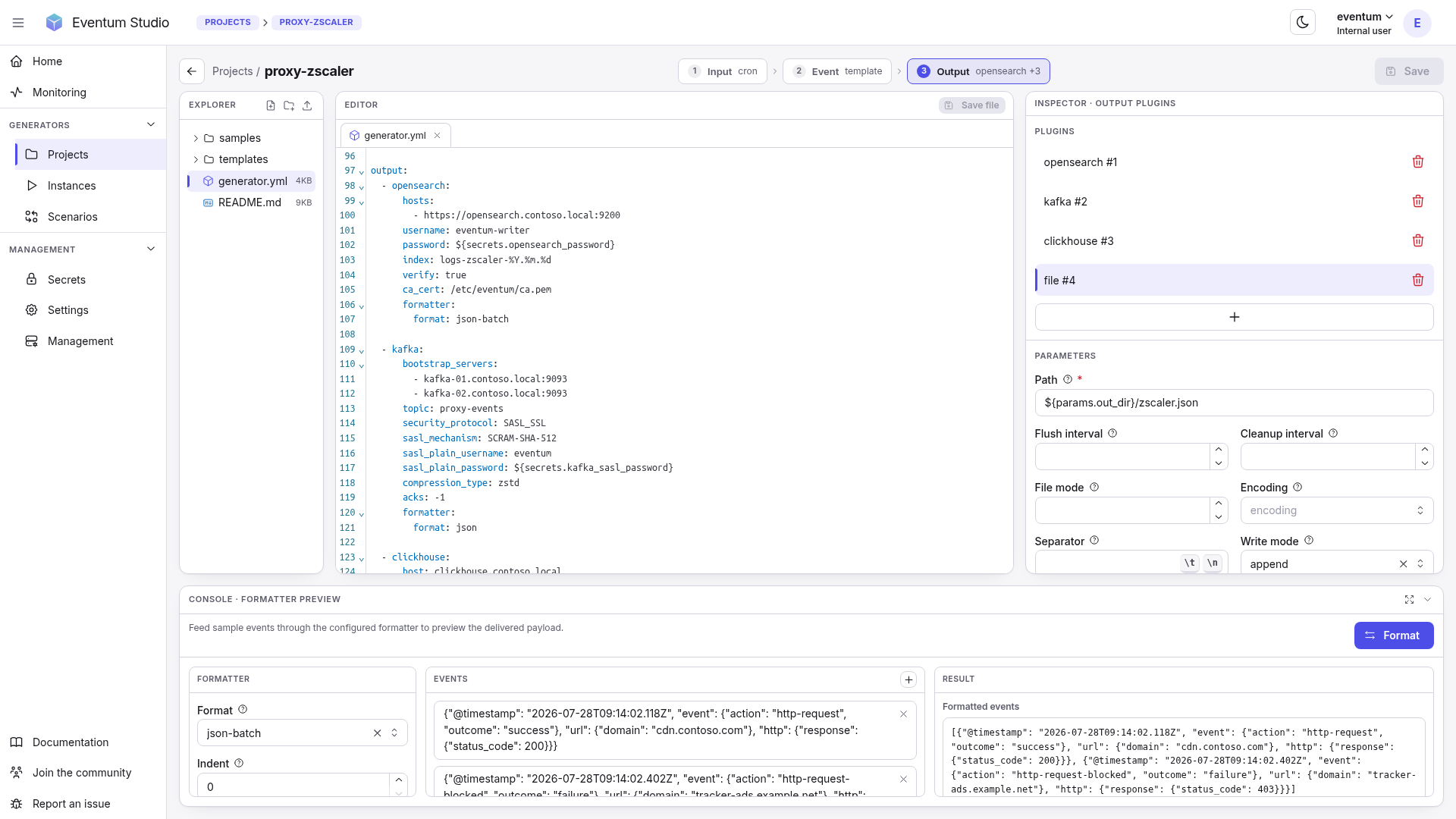The width and height of the screenshot is (1456, 819).
Task: Show help for Flush interval
Action: coord(1112,433)
